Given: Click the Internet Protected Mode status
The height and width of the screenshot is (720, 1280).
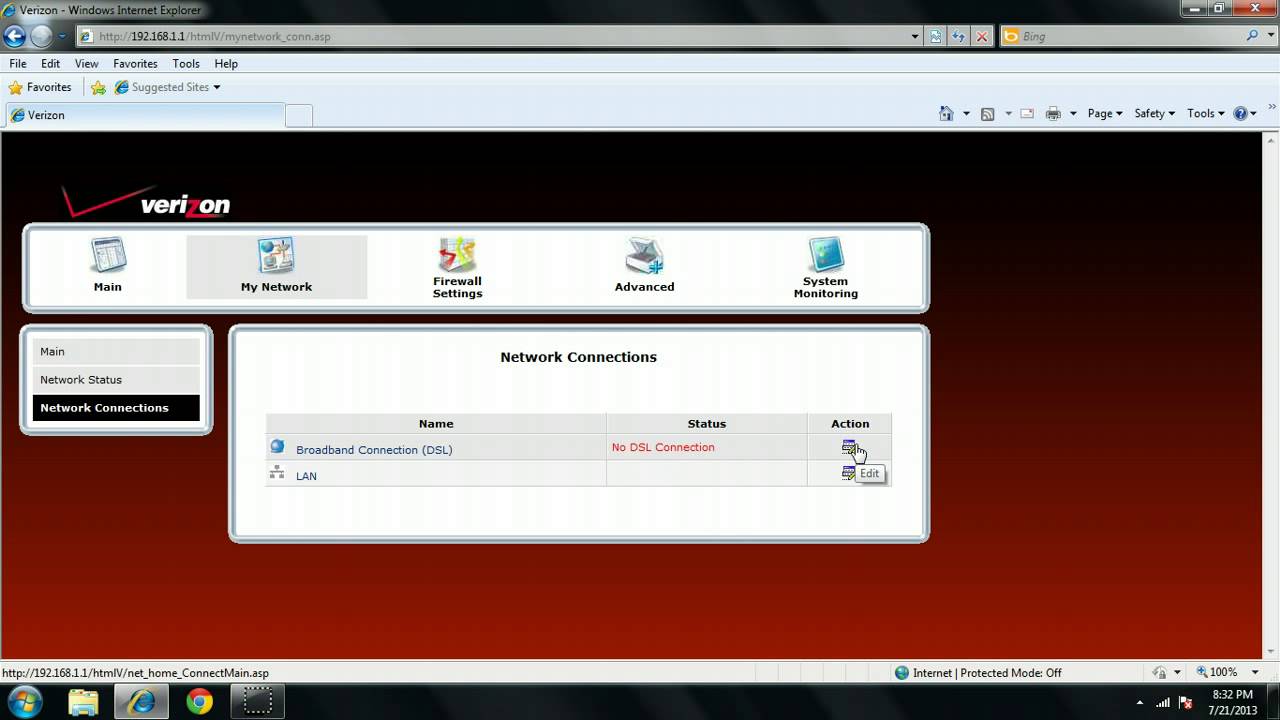Looking at the screenshot, I should [978, 673].
